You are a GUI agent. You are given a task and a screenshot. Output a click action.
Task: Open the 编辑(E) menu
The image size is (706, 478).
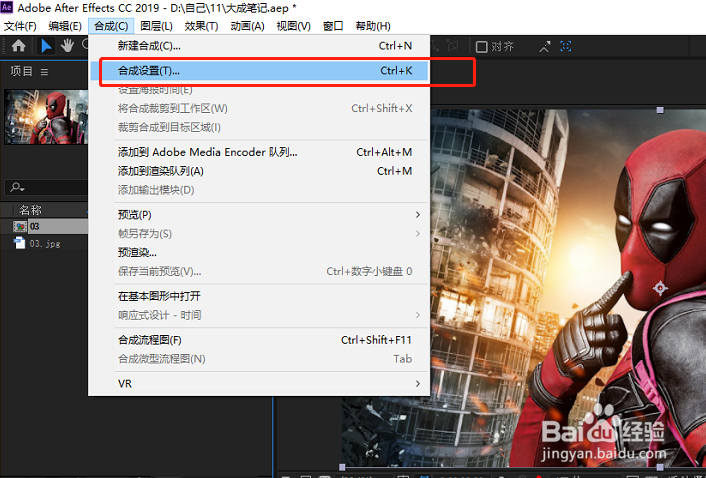click(65, 26)
